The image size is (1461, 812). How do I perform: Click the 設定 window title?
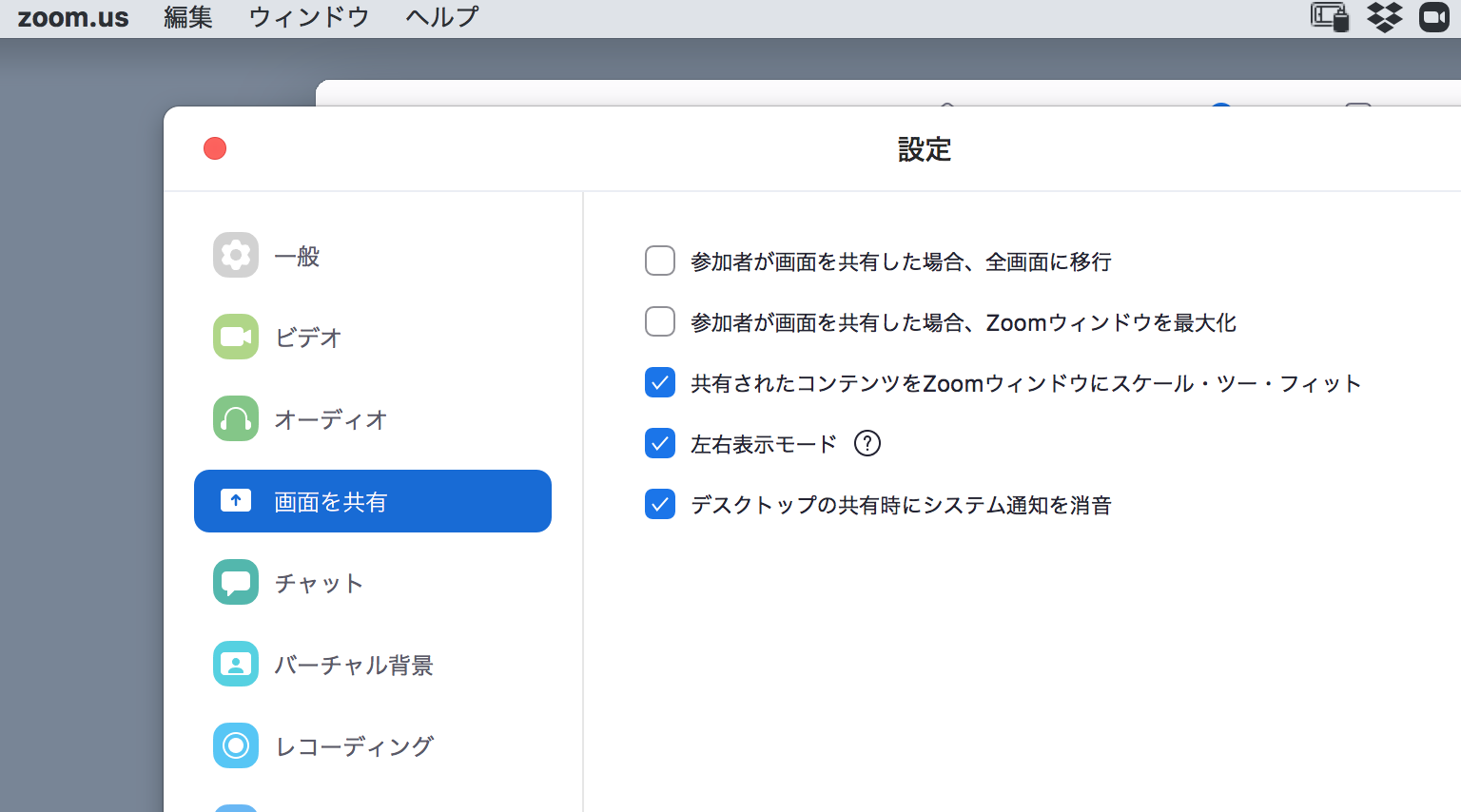pyautogui.click(x=925, y=149)
